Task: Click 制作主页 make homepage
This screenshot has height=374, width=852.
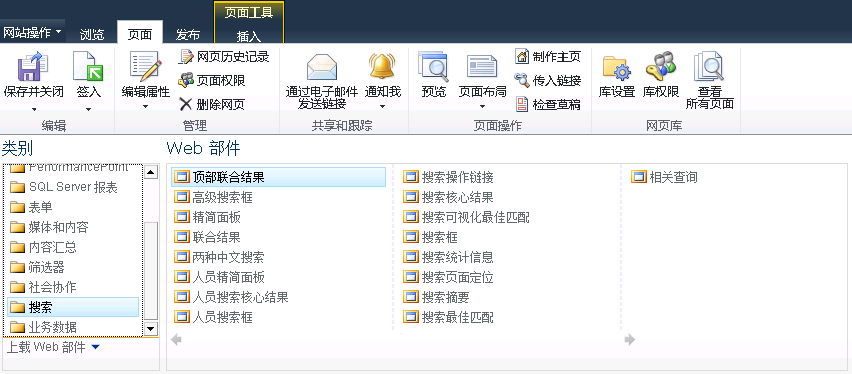Action: click(x=548, y=56)
